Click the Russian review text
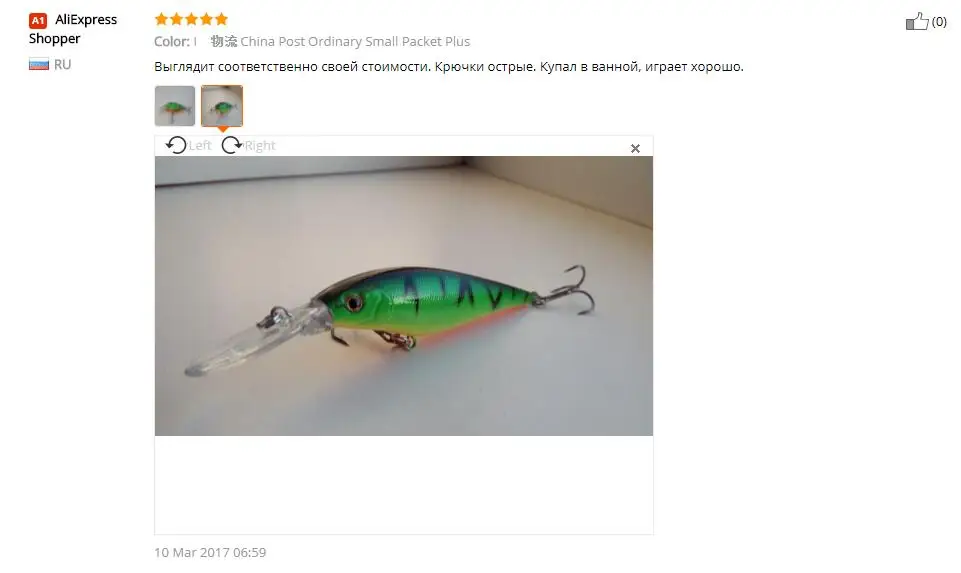 (449, 66)
